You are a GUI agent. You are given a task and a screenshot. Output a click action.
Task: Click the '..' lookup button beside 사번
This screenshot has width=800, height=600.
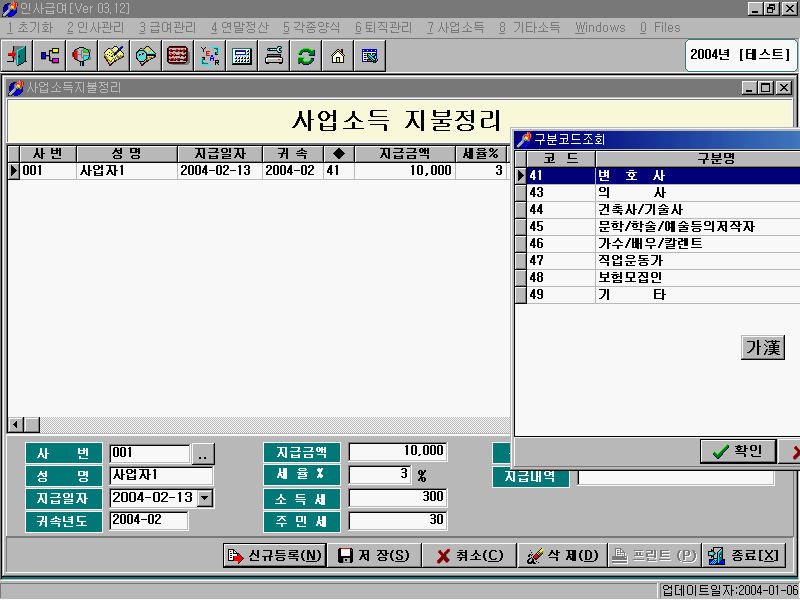point(203,454)
